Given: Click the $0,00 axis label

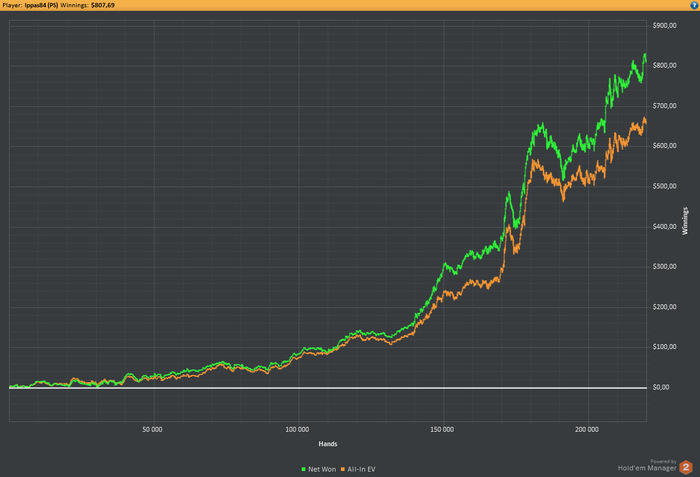Looking at the screenshot, I should pyautogui.click(x=661, y=387).
